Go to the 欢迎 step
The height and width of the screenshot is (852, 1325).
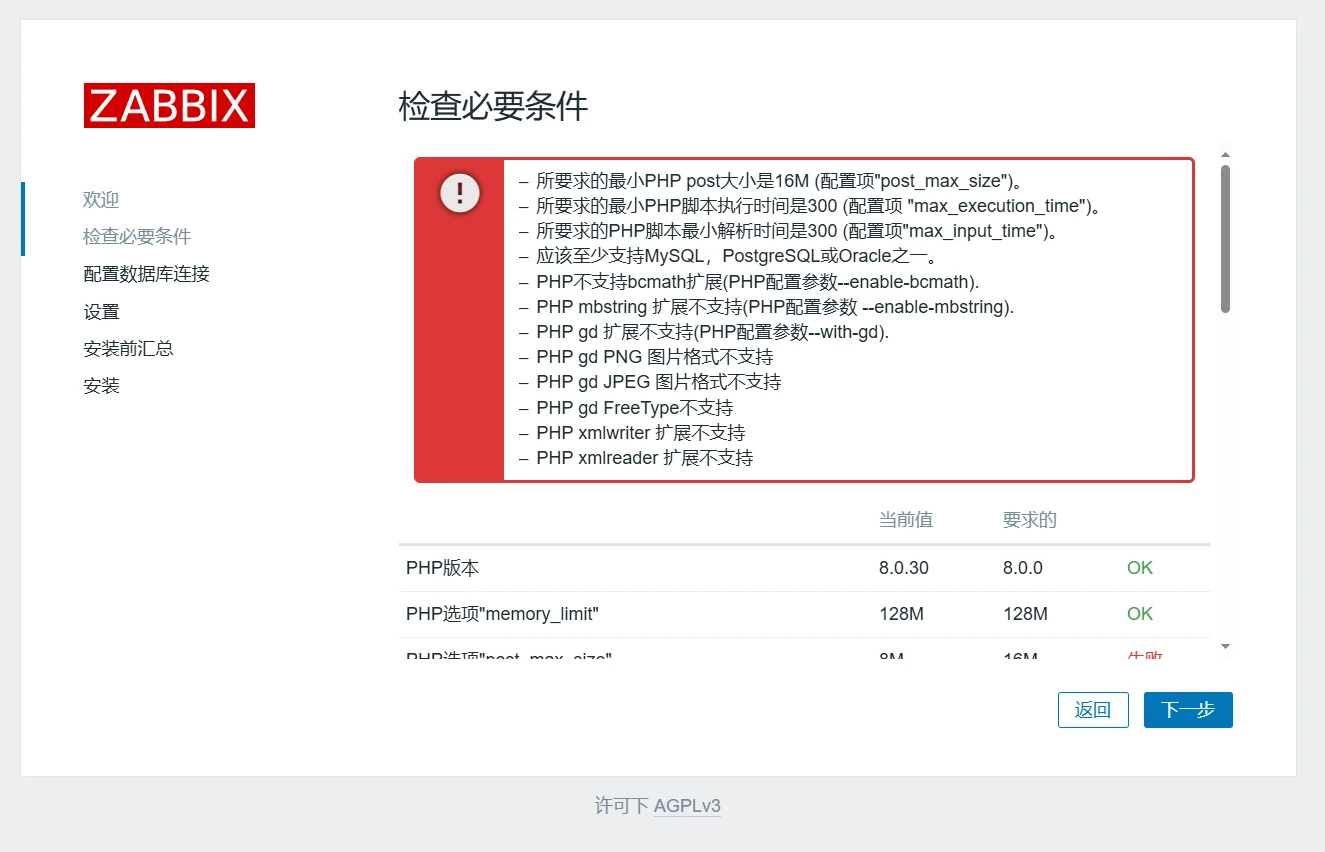coord(101,200)
